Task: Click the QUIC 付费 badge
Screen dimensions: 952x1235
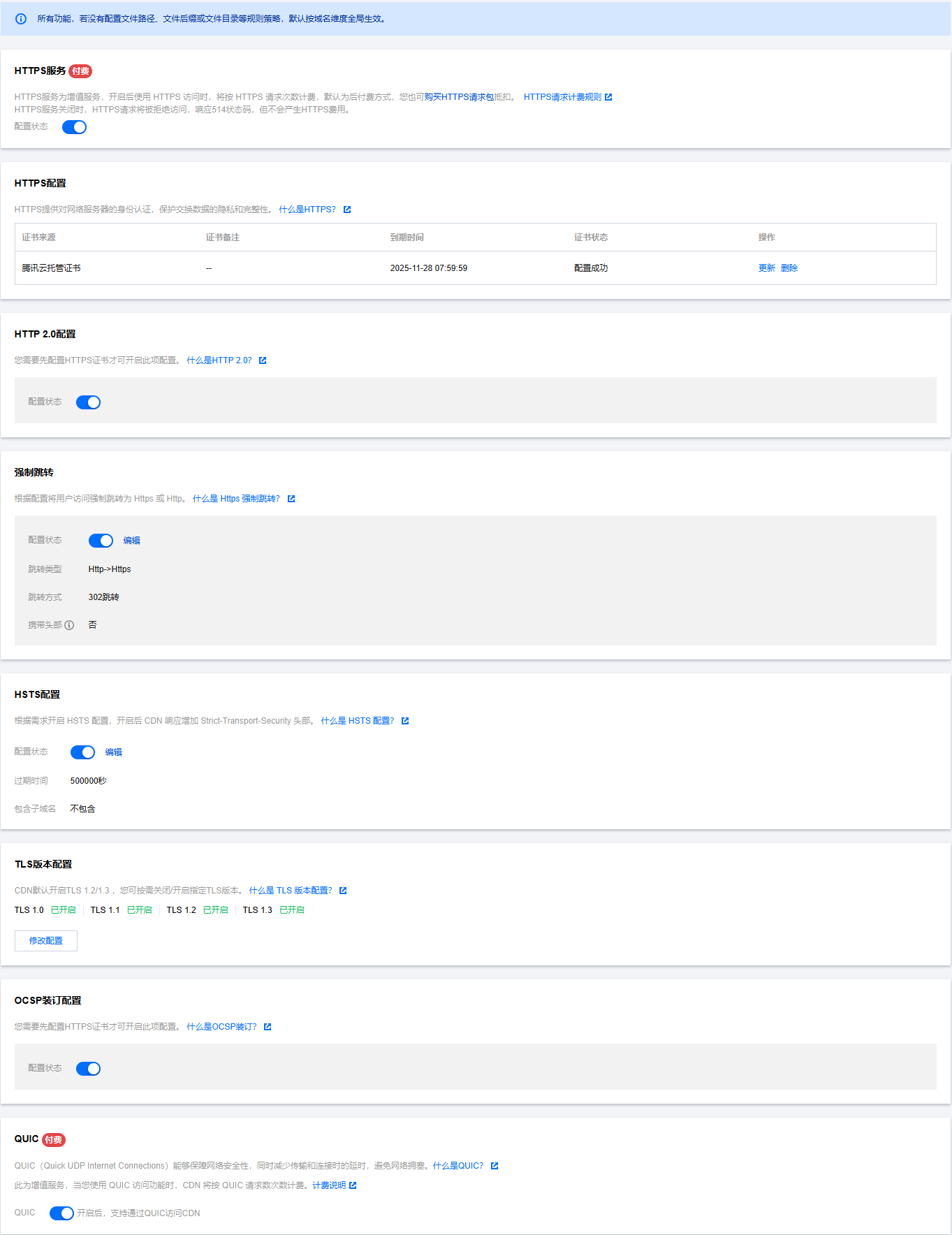Action: click(x=54, y=1140)
